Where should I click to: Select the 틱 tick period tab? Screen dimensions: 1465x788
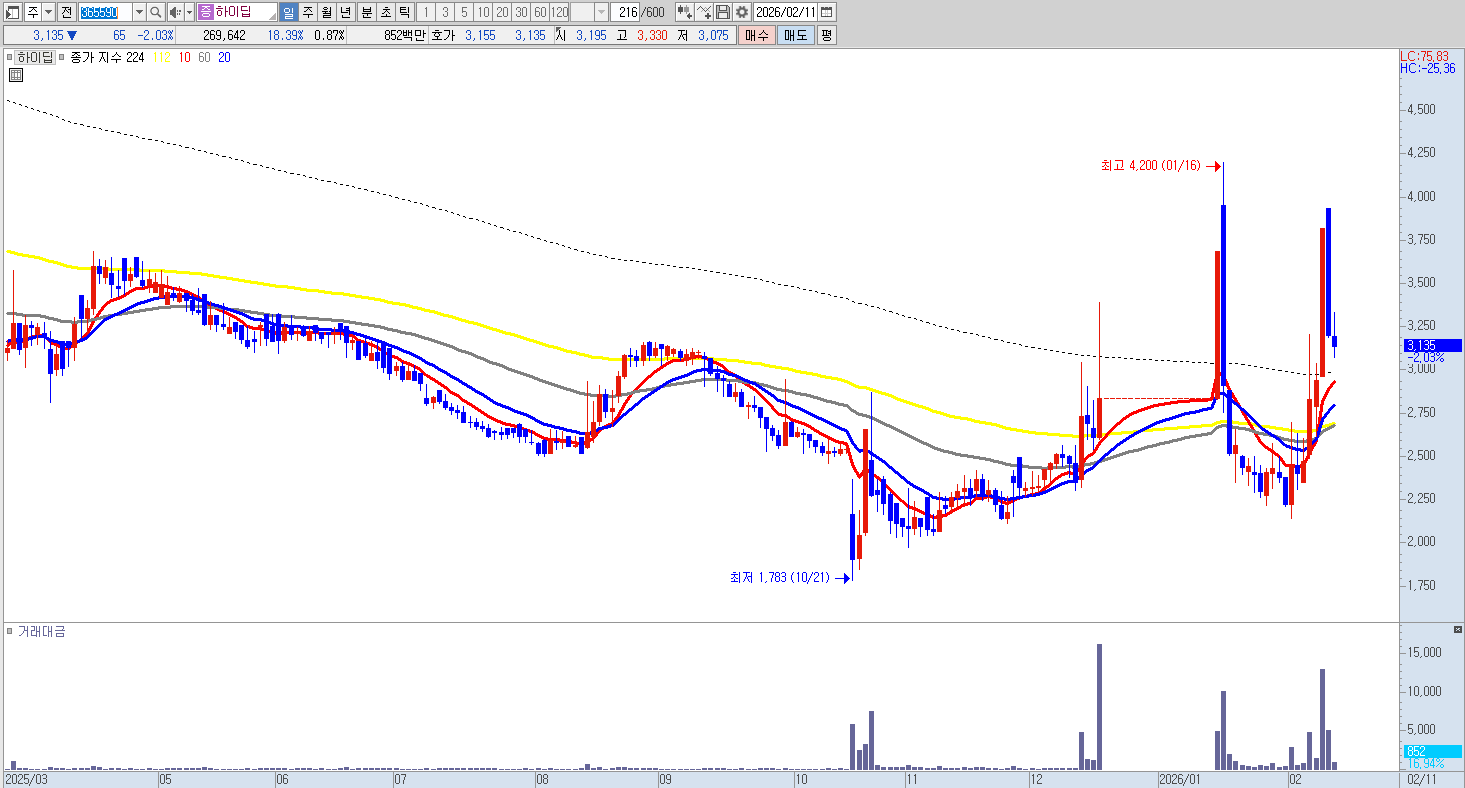(x=403, y=12)
